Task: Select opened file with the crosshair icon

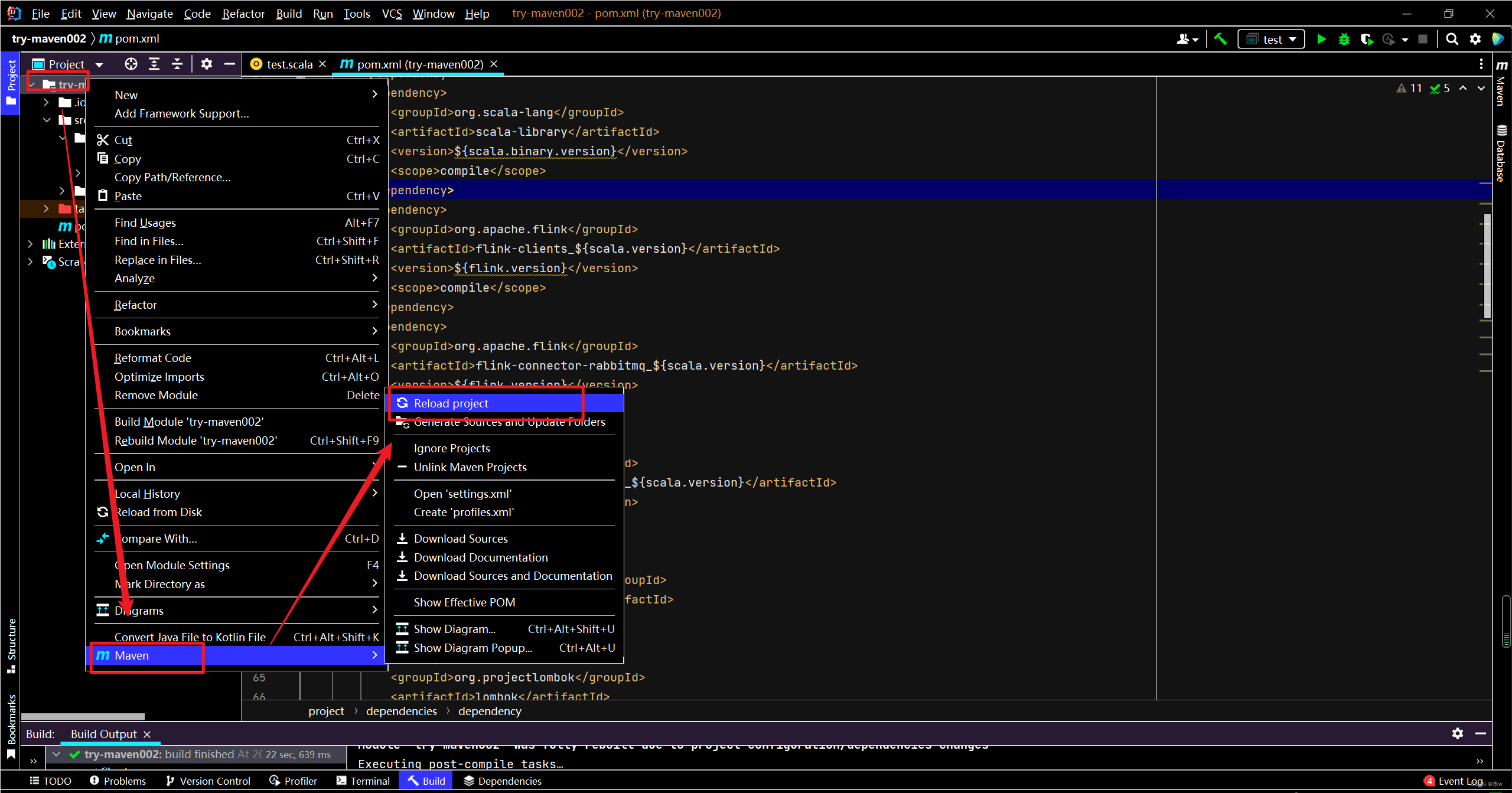Action: tap(131, 64)
